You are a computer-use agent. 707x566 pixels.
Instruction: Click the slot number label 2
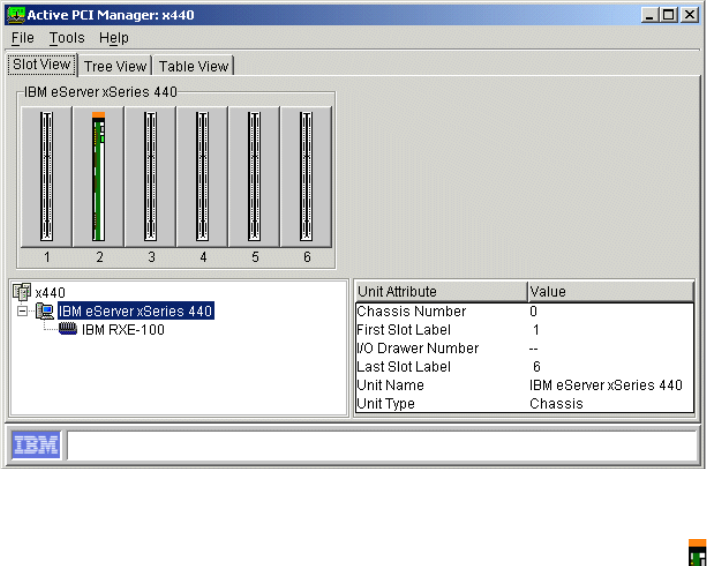99,257
